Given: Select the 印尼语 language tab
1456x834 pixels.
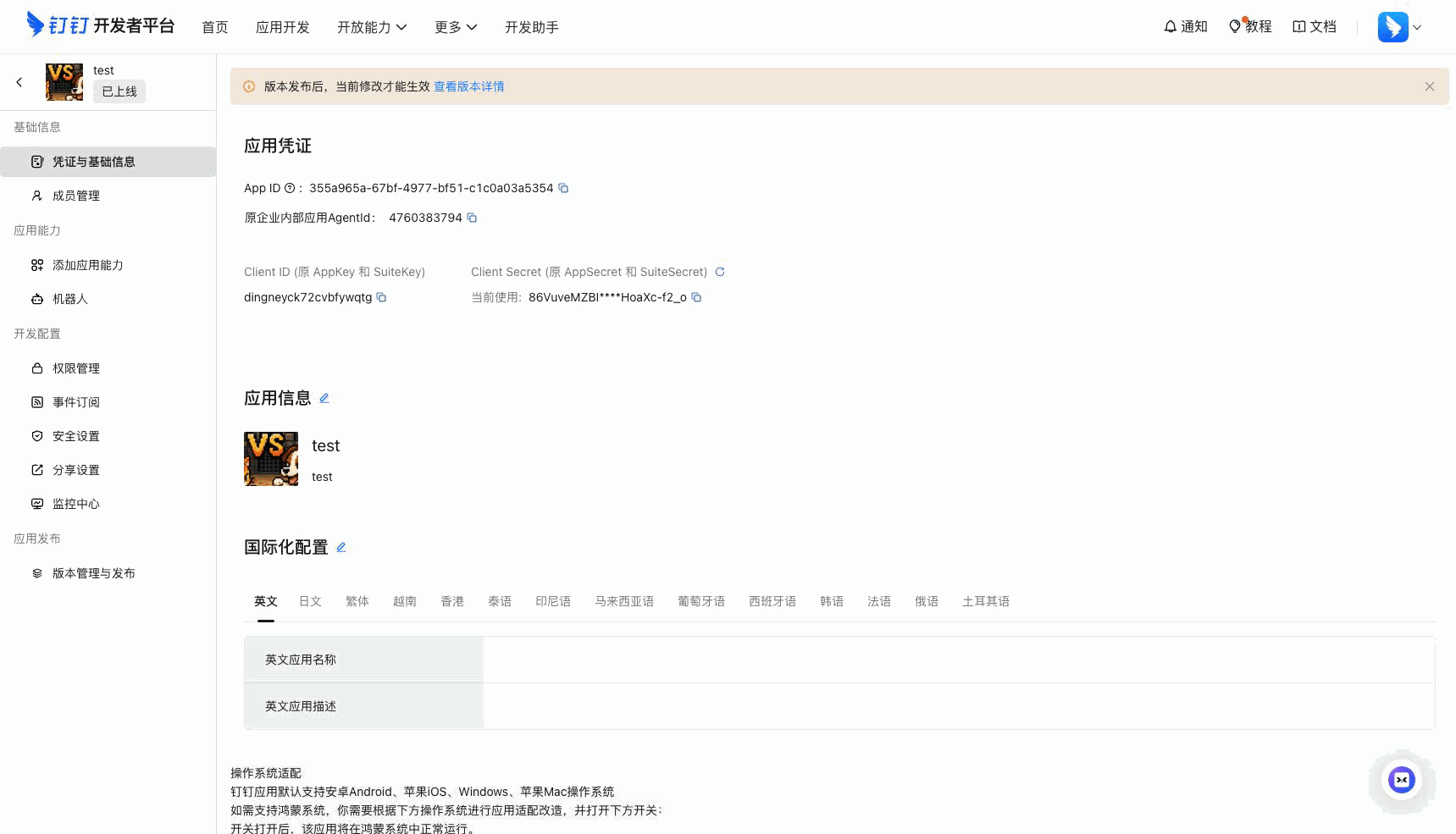Looking at the screenshot, I should pyautogui.click(x=553, y=601).
